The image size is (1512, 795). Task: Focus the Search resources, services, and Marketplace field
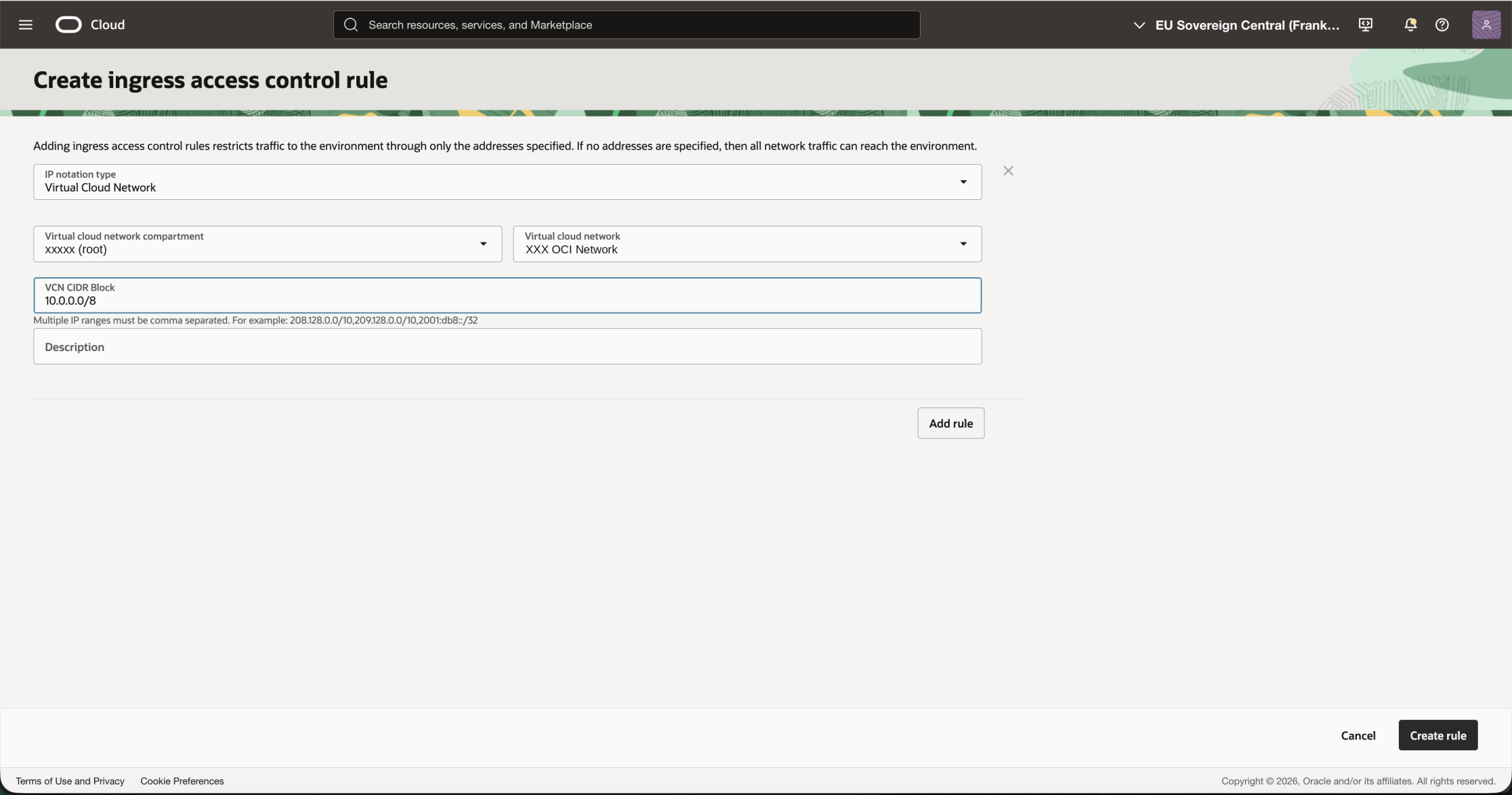(627, 24)
